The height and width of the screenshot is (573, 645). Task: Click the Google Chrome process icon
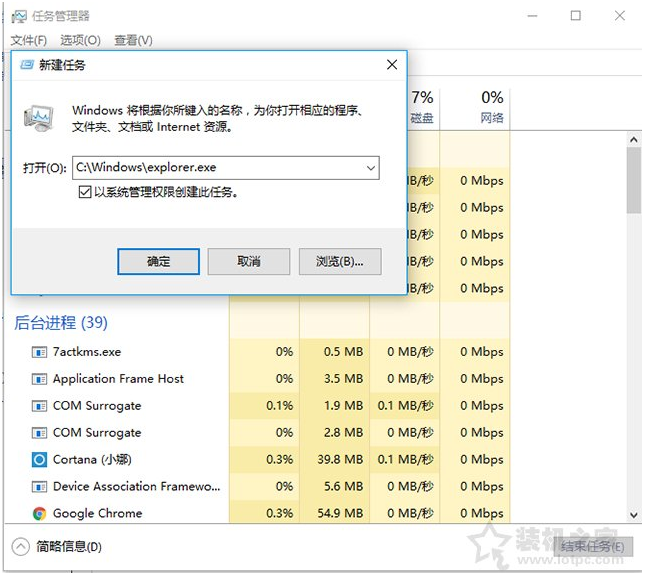pos(39,514)
